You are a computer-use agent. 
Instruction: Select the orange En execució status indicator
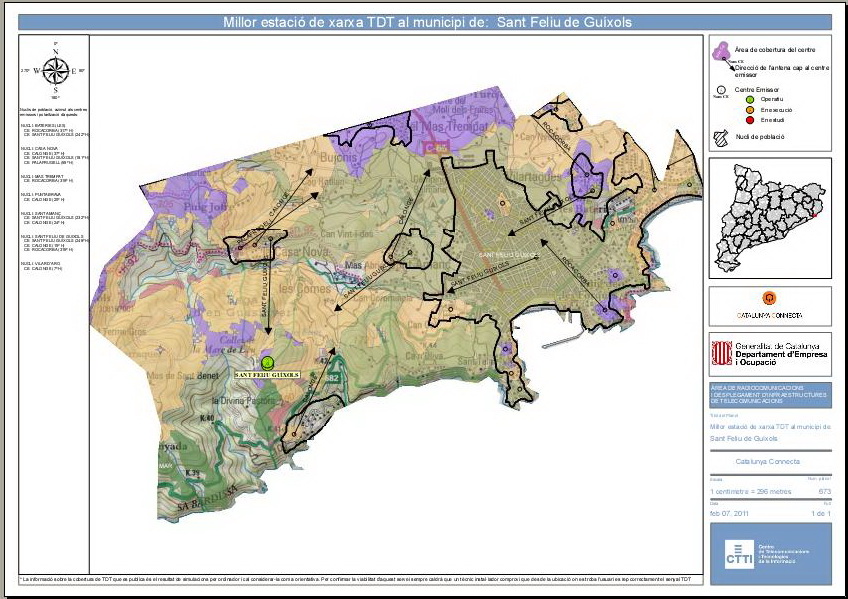[750, 110]
